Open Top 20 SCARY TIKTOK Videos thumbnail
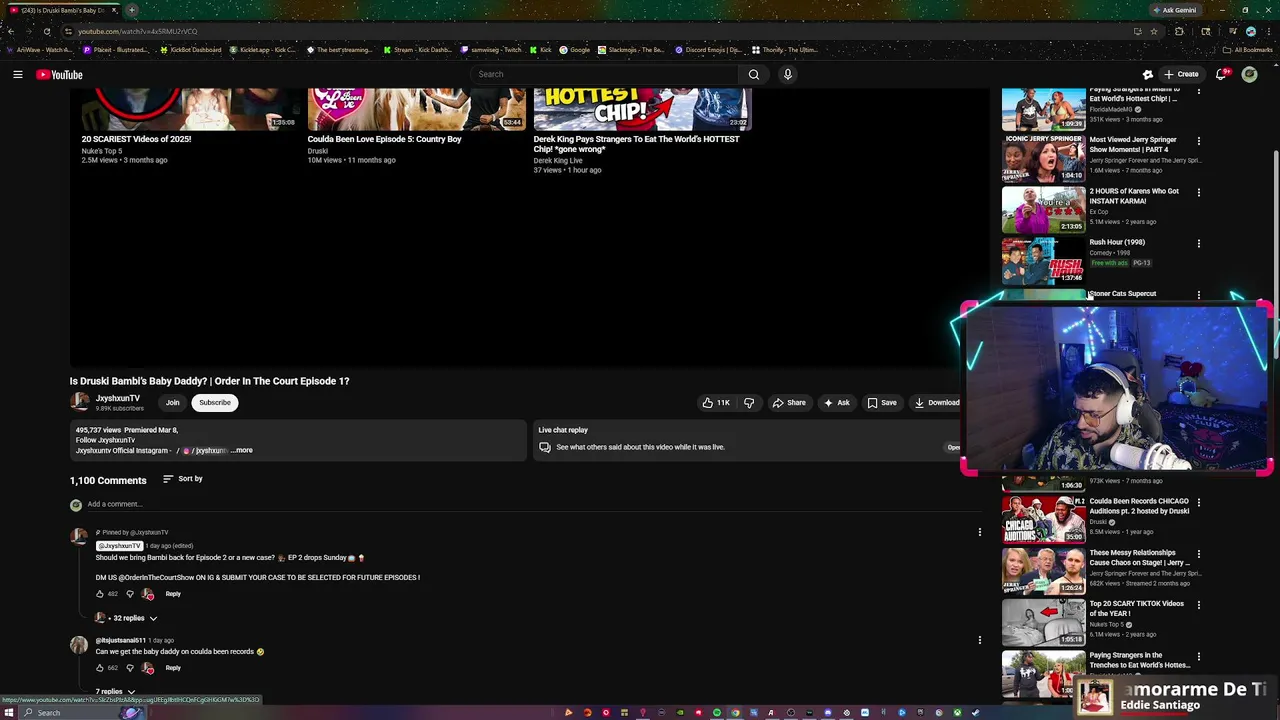The height and width of the screenshot is (720, 1280). click(x=1044, y=621)
